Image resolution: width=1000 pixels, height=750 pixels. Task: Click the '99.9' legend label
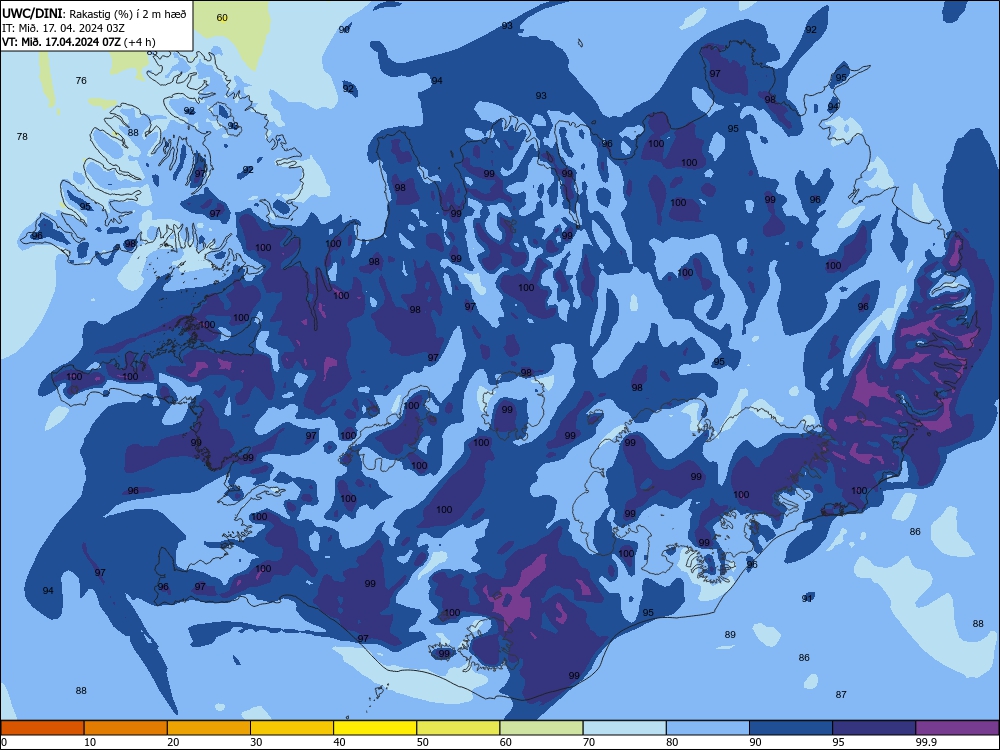927,742
